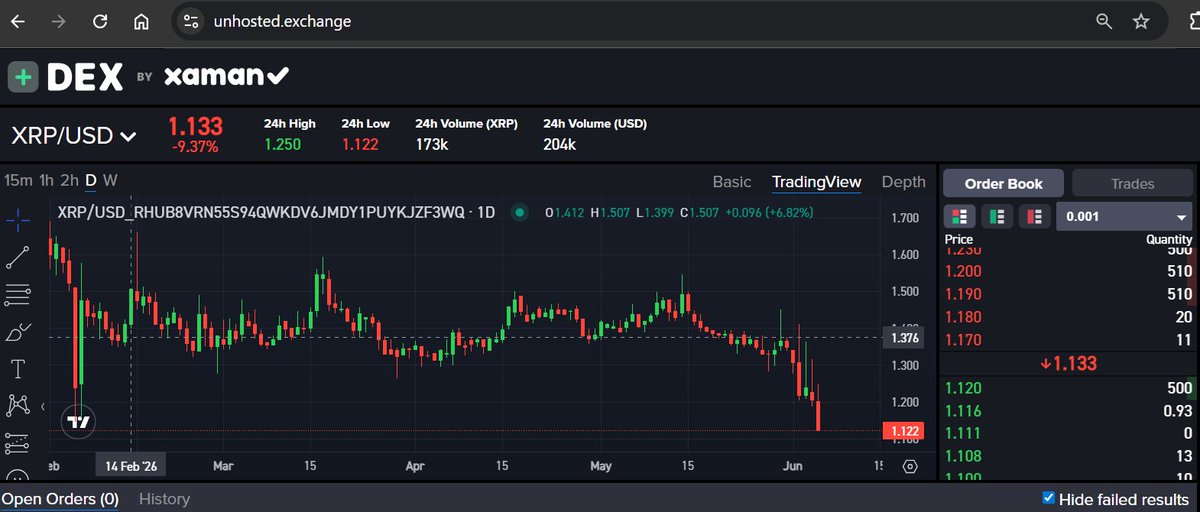Click bid price 1.116 in order book
This screenshot has height=512, width=1200.
point(964,411)
